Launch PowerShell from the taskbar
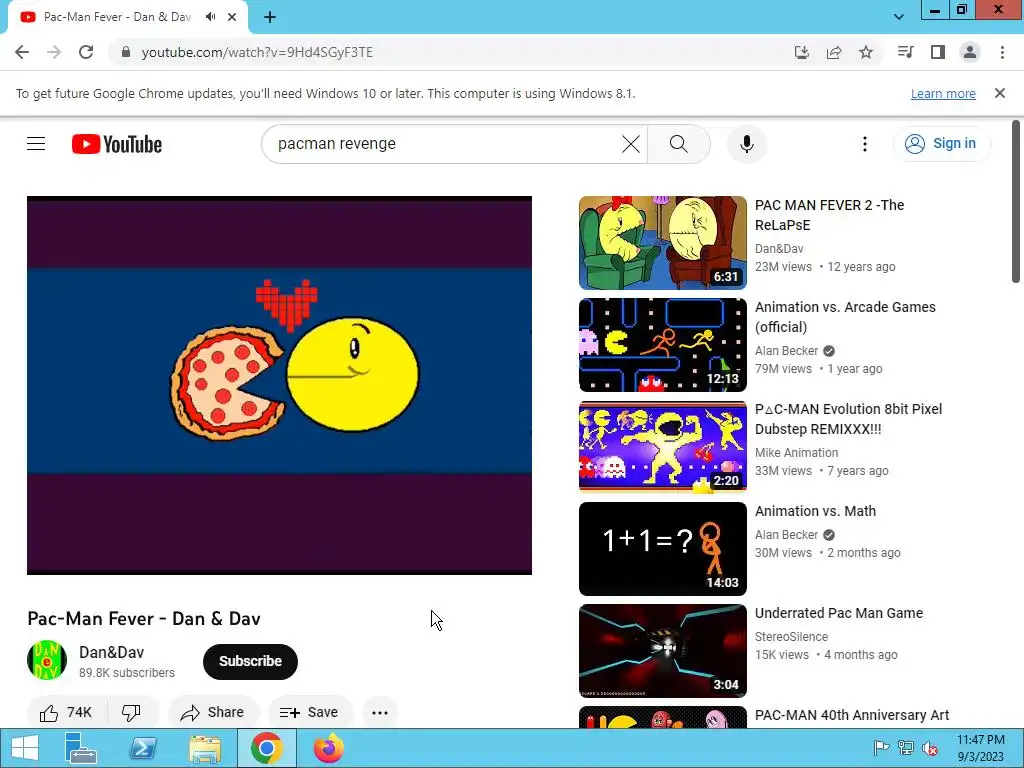 (143, 748)
